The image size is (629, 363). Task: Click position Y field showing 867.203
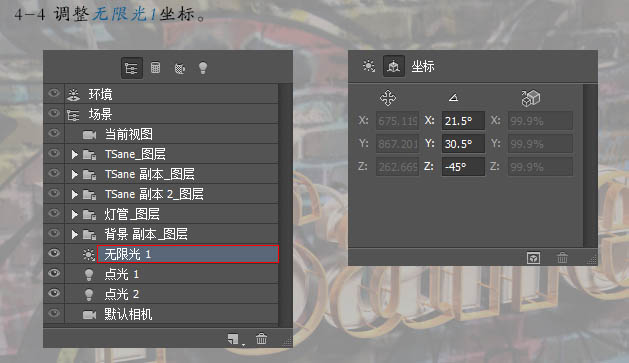[398, 144]
